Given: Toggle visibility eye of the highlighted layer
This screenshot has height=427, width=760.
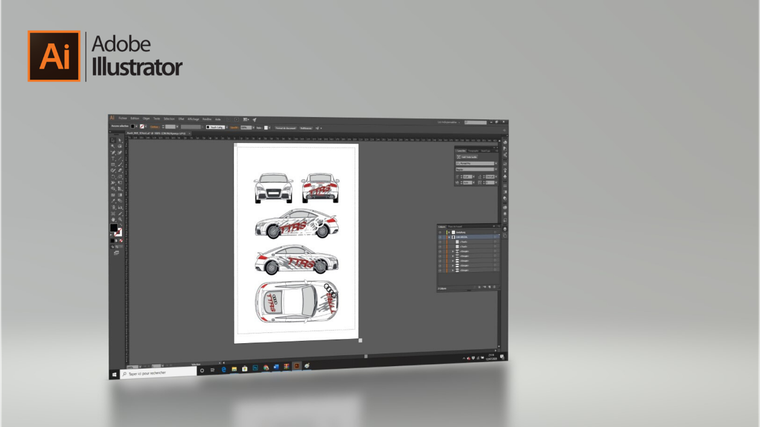Looking at the screenshot, I should click(x=440, y=237).
